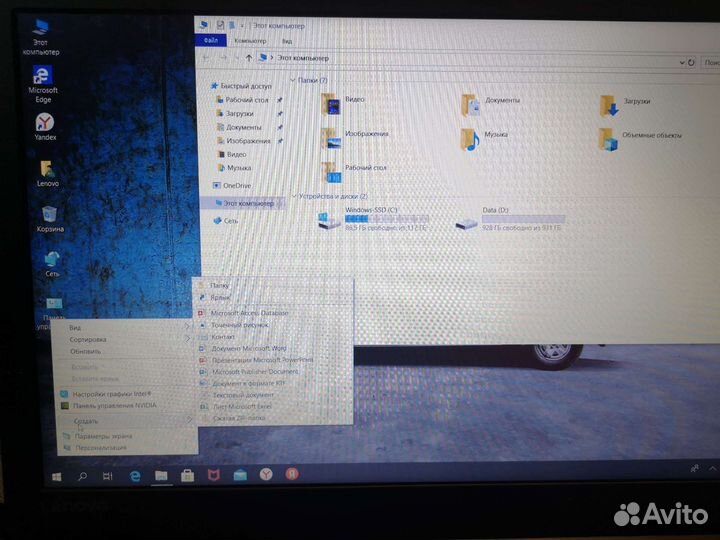Open the Файл ribbon tab

[211, 40]
